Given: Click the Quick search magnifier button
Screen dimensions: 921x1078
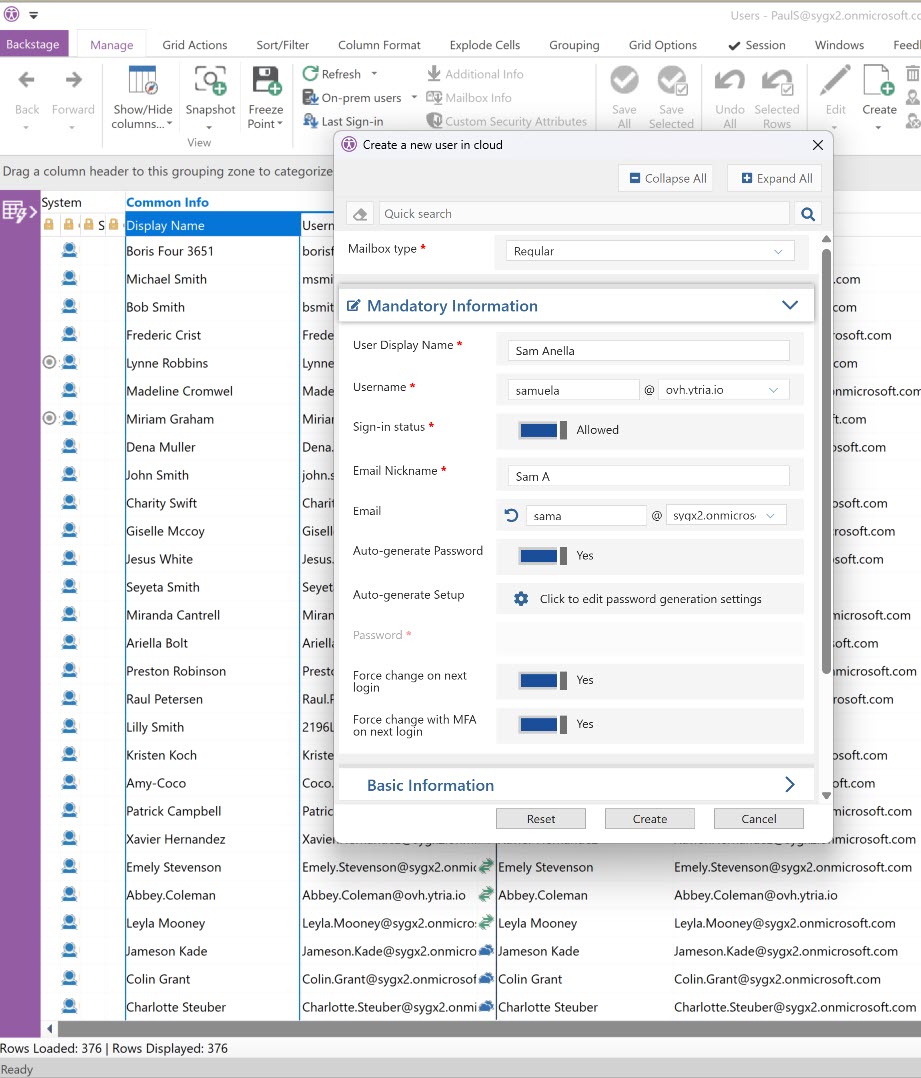Looking at the screenshot, I should tap(807, 213).
